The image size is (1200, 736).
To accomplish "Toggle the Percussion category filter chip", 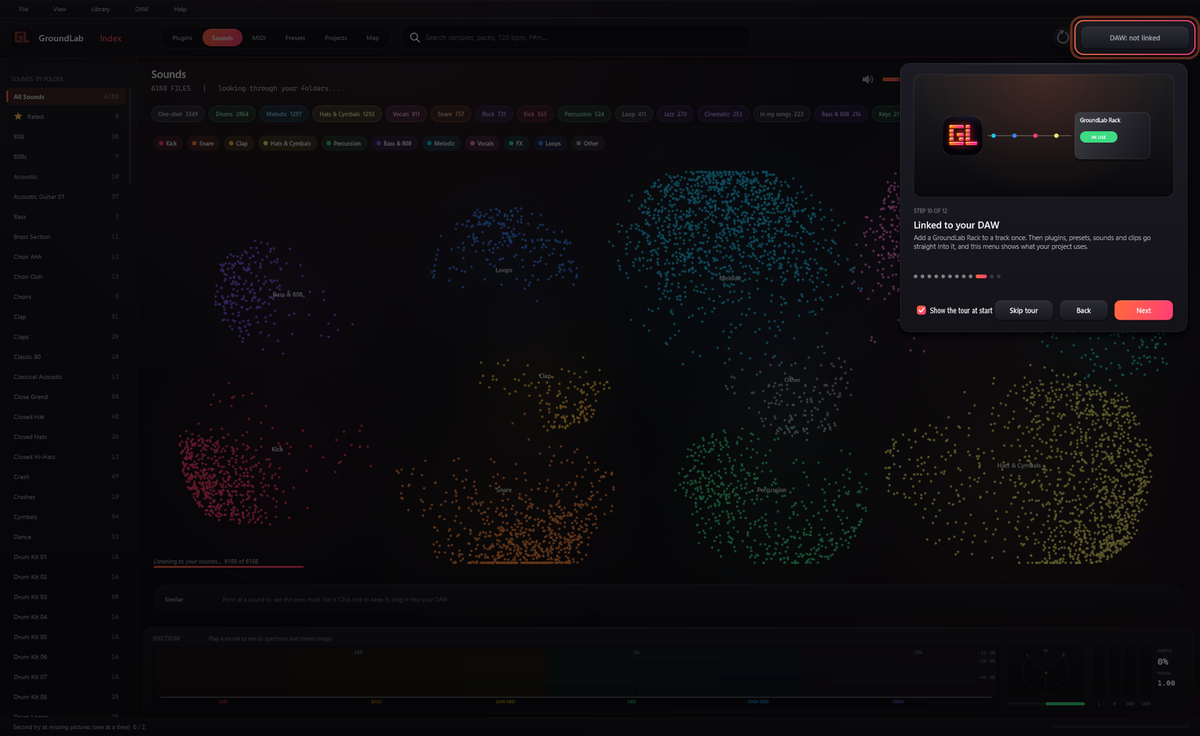I will [344, 144].
